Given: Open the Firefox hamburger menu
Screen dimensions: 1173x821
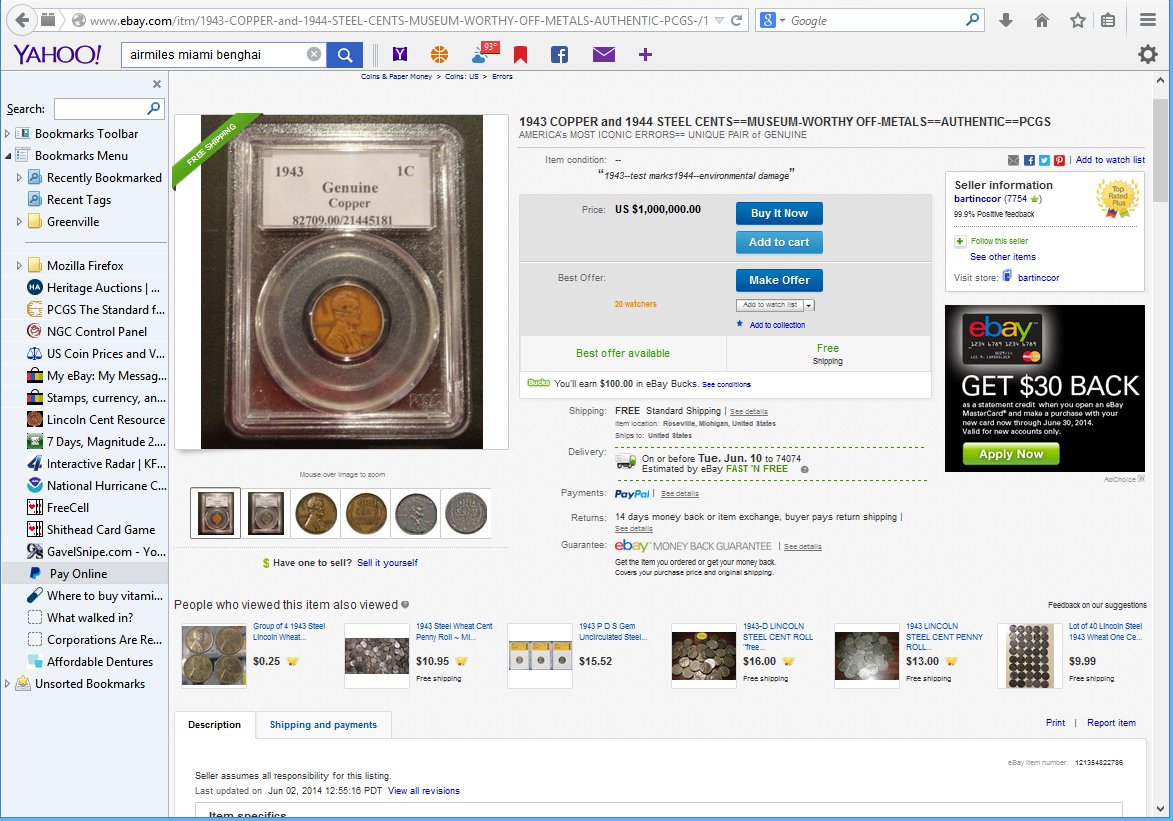Looking at the screenshot, I should (x=1148, y=20).
